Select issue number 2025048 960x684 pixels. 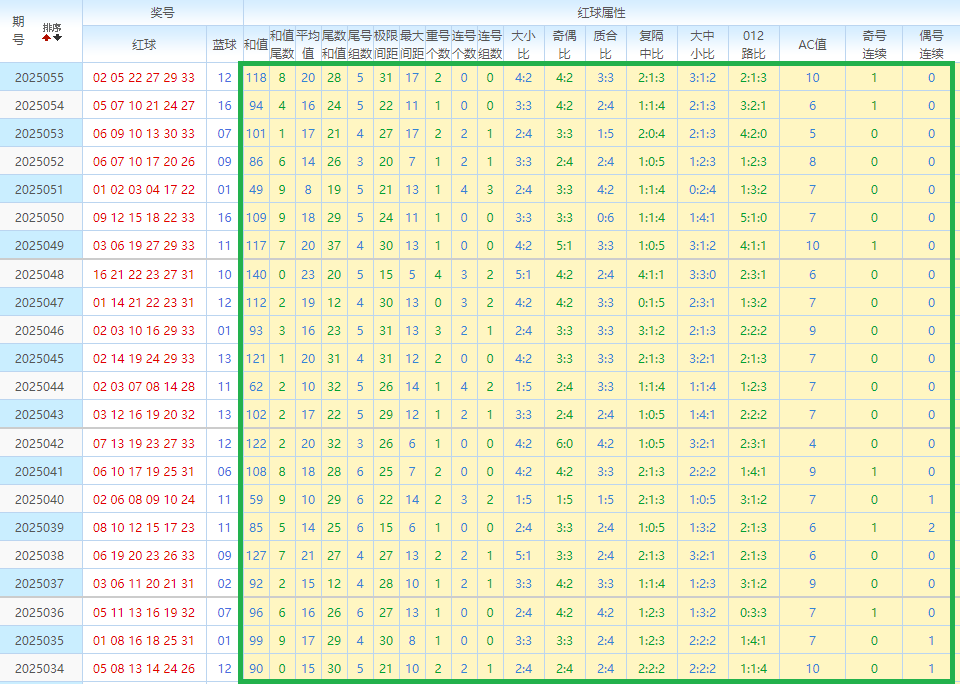39,274
